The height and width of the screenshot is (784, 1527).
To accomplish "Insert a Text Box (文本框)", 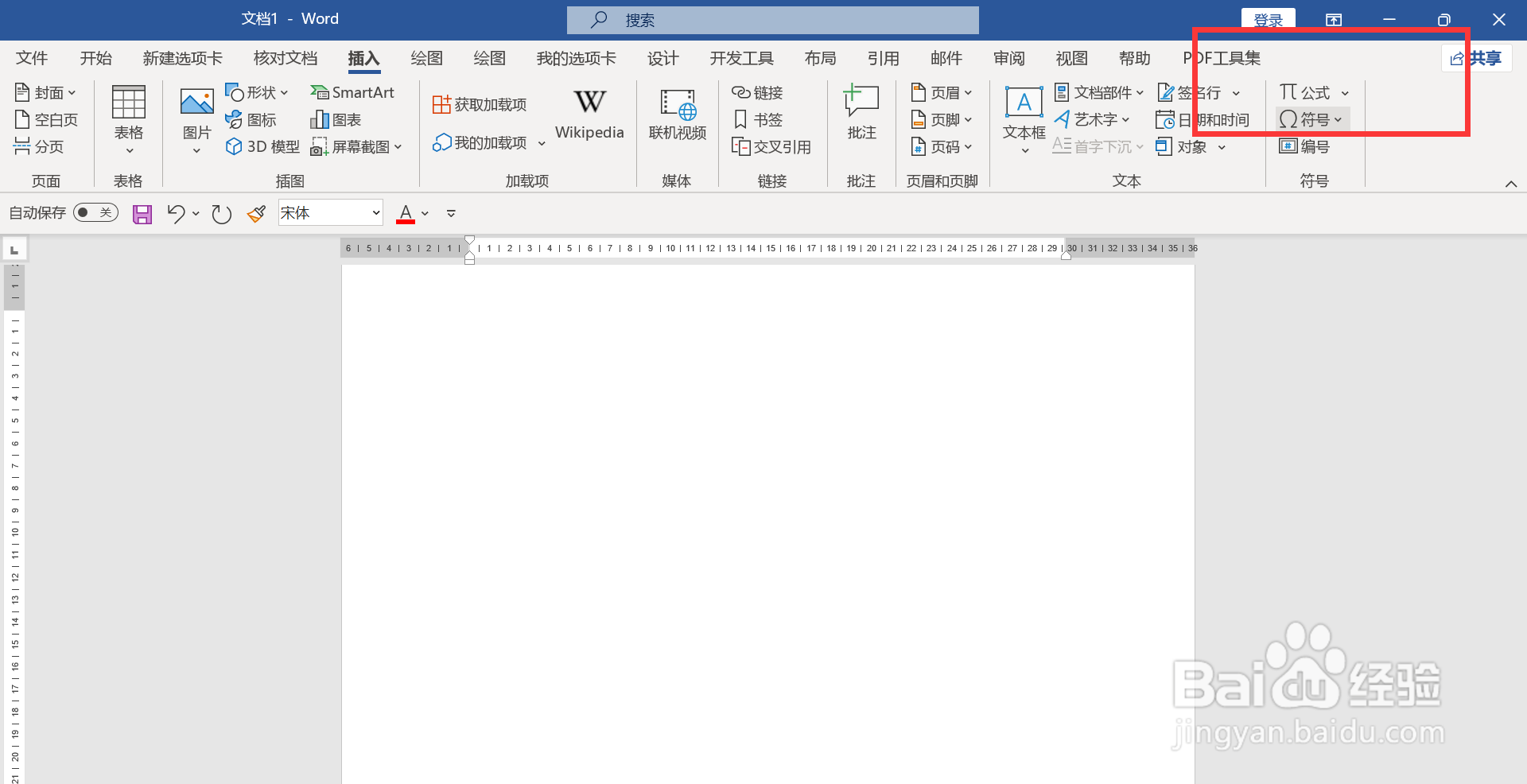I will pos(1024,119).
